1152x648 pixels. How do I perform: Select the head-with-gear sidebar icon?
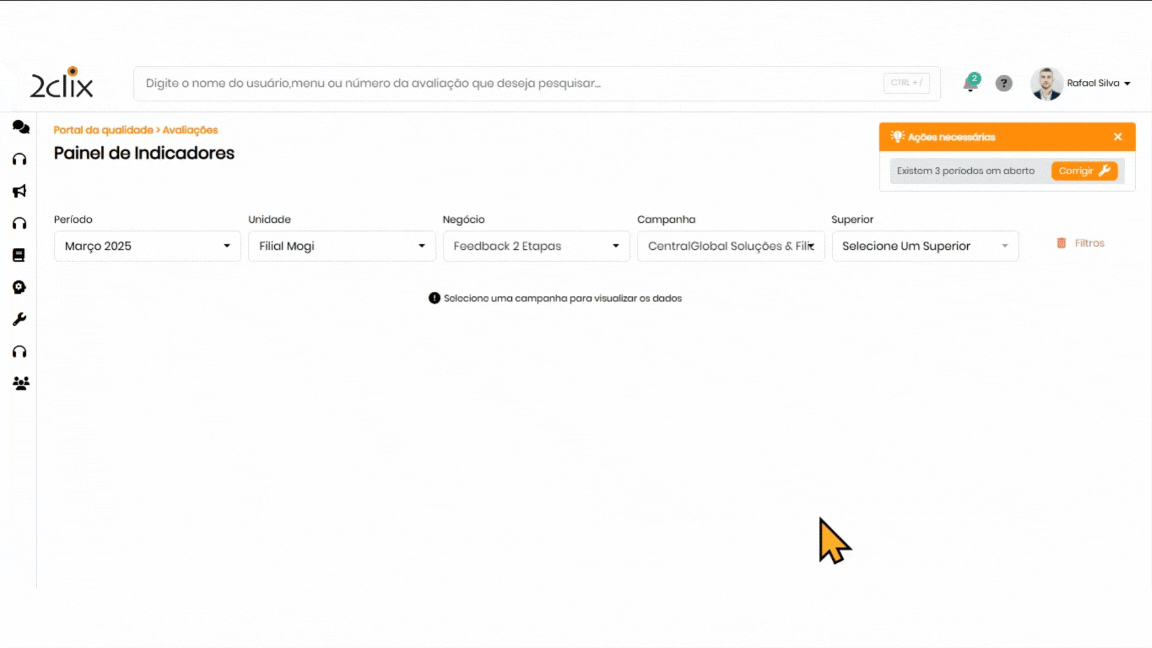pos(19,287)
